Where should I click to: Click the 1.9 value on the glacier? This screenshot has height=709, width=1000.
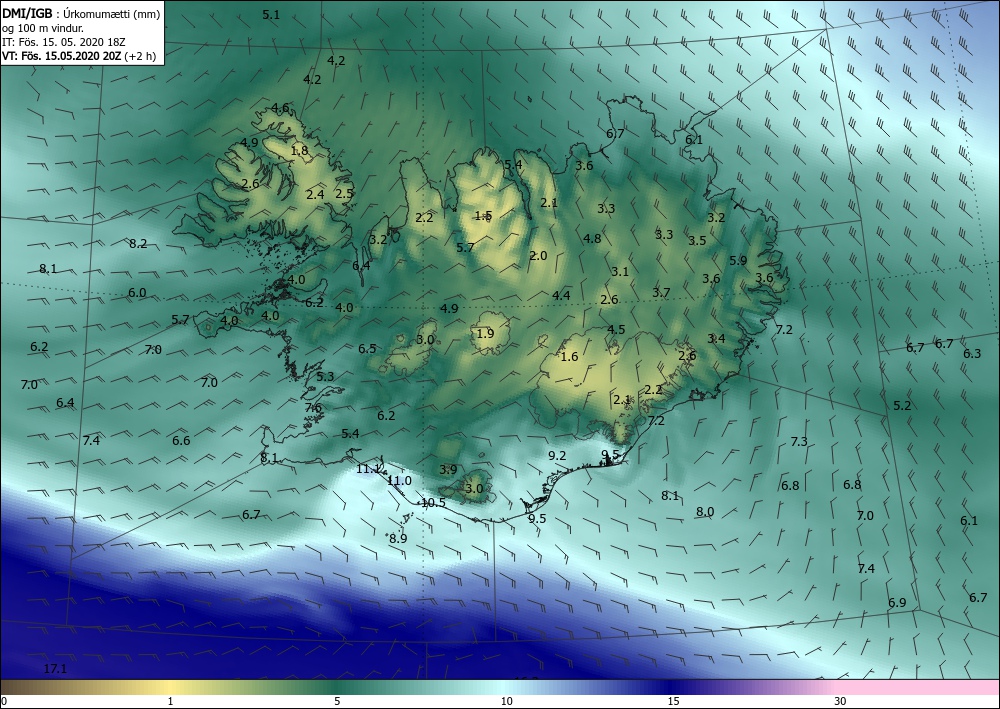pos(485,333)
